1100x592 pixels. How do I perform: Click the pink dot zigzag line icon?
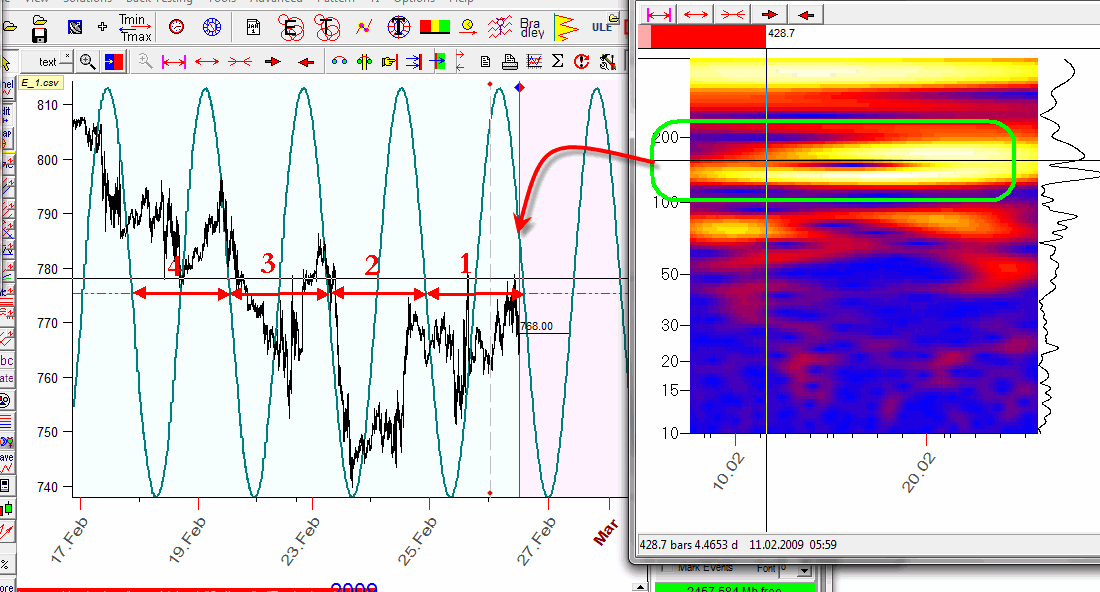(363, 27)
